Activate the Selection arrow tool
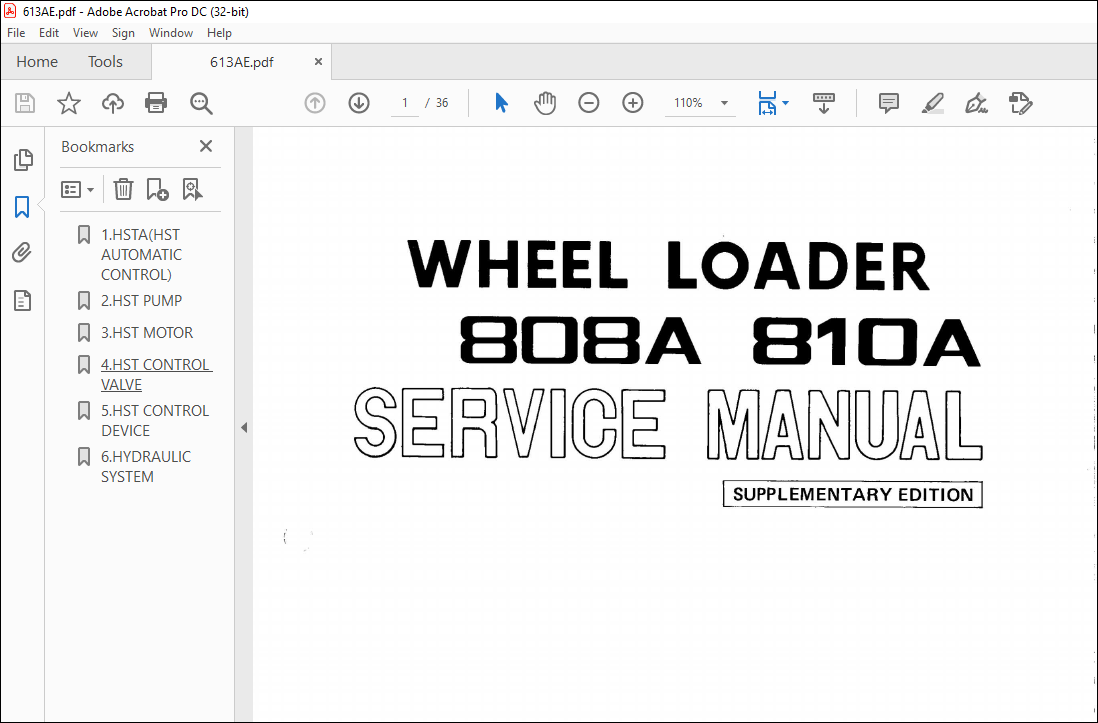This screenshot has width=1098, height=723. pyautogui.click(x=501, y=103)
